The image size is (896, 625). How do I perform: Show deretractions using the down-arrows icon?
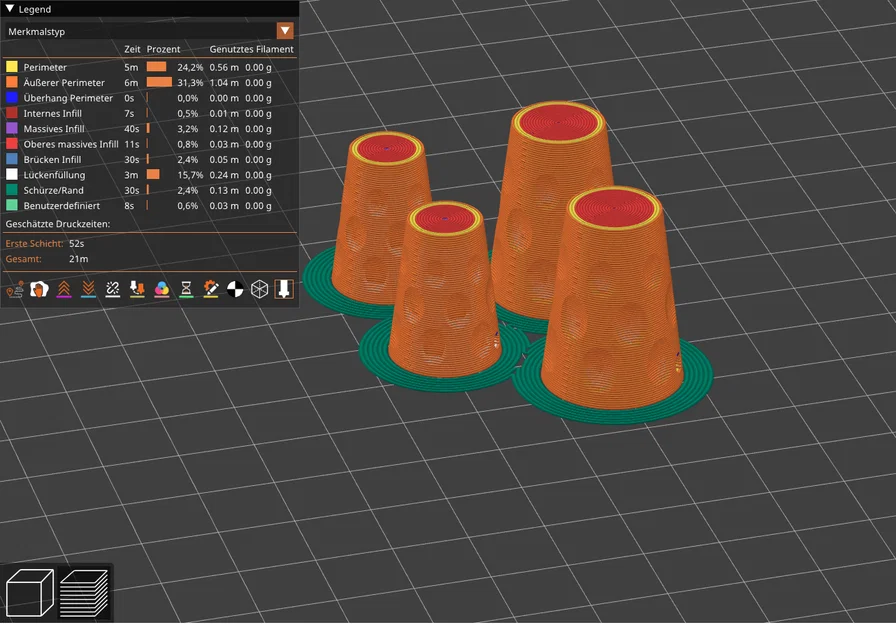pyautogui.click(x=89, y=289)
